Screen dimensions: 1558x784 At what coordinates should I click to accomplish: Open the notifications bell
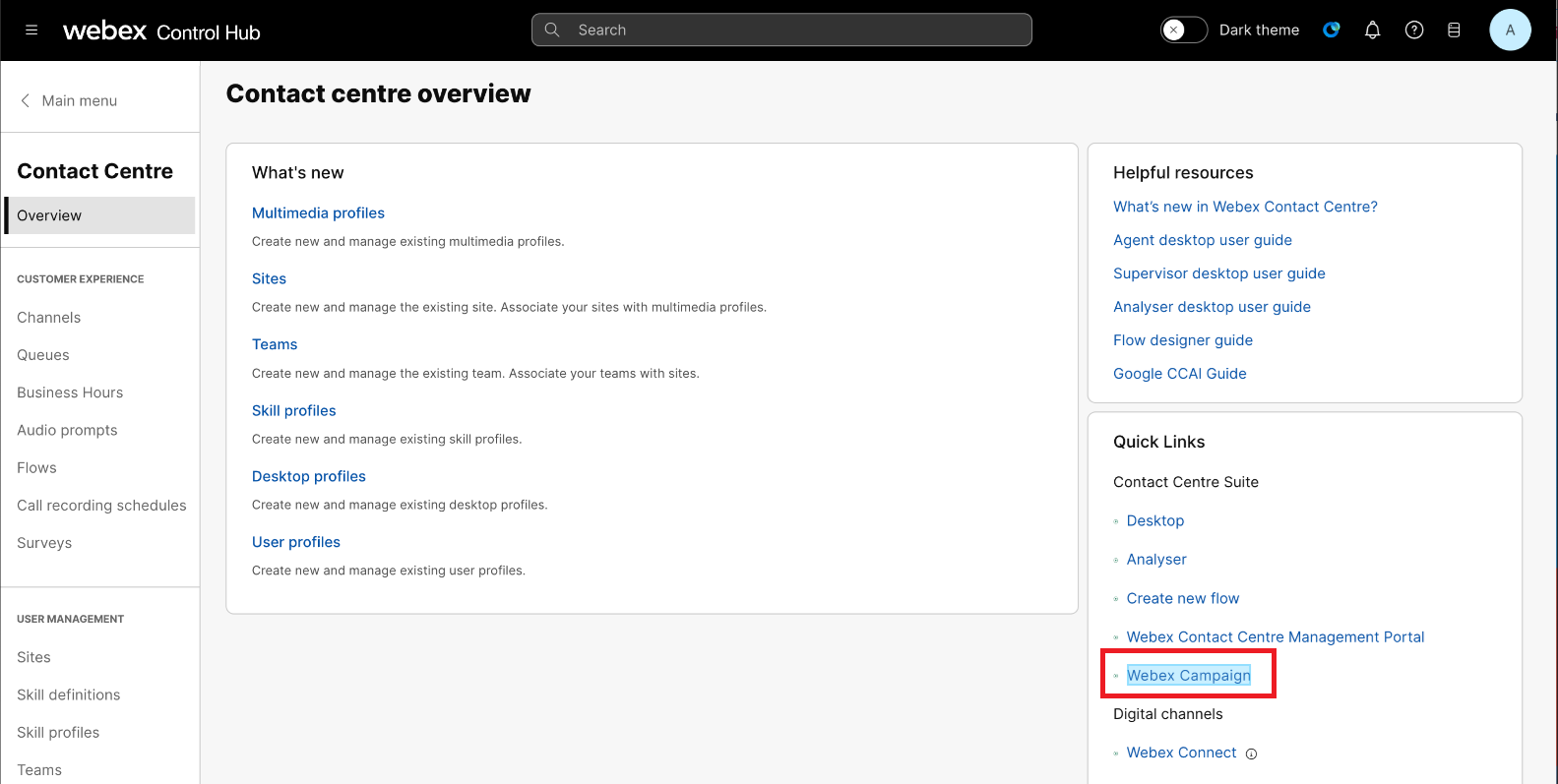(x=1373, y=30)
